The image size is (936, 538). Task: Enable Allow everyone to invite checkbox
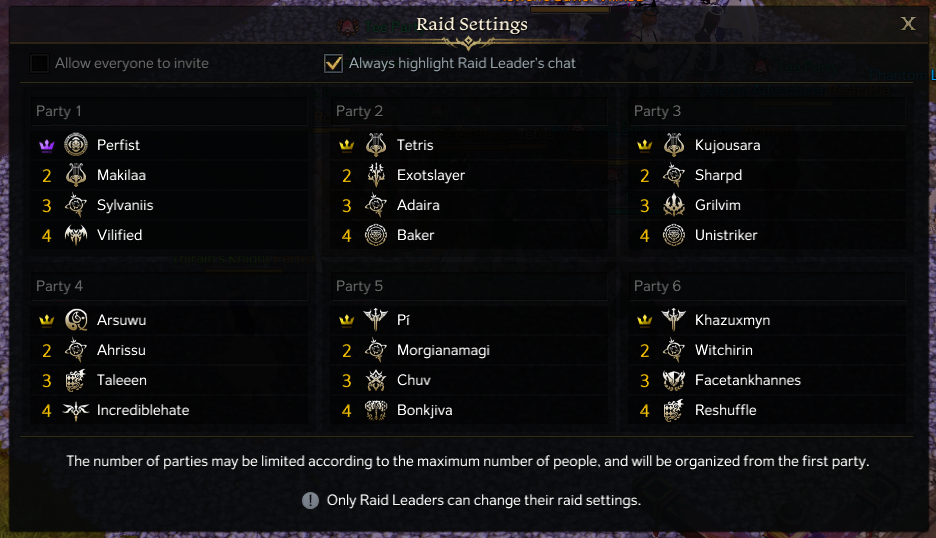[39, 64]
